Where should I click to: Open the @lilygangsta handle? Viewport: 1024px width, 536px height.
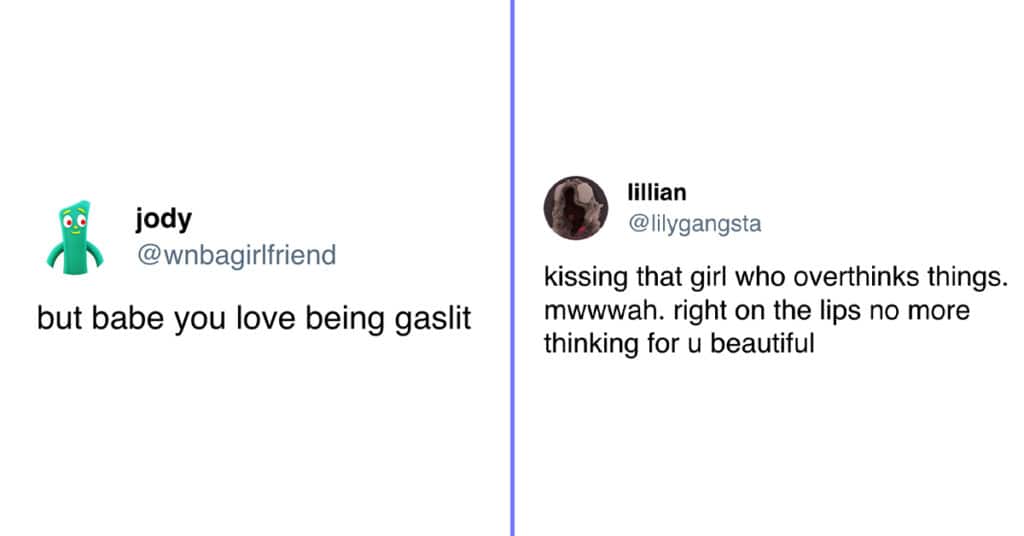point(695,223)
